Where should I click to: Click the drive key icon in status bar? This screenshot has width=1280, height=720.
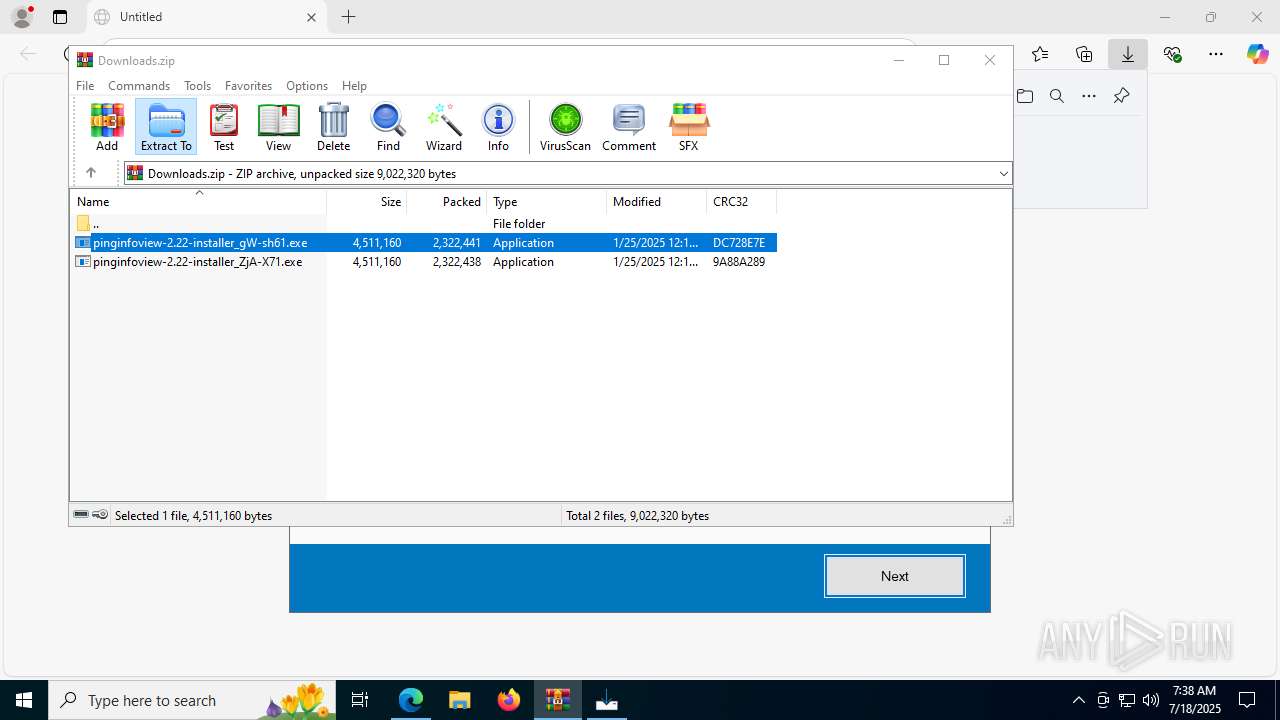point(100,515)
